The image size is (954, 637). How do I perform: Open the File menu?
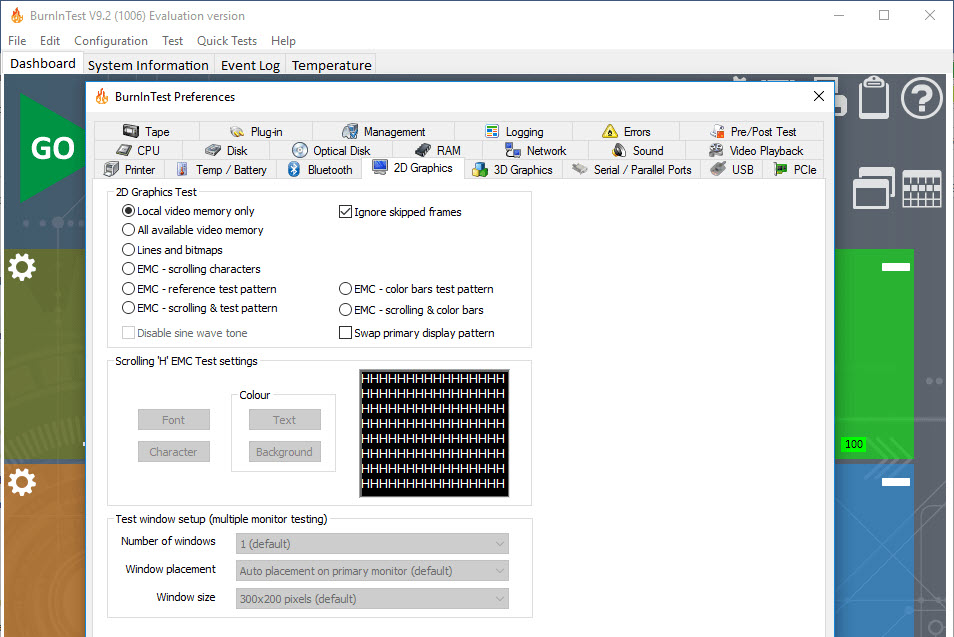point(17,41)
